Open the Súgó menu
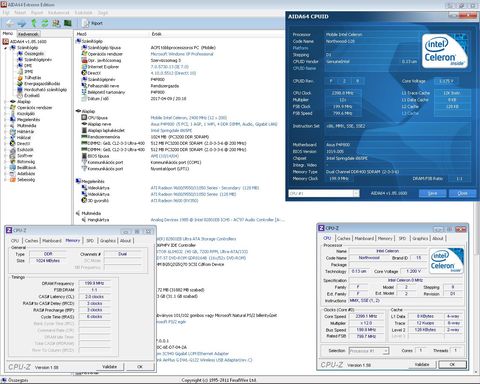 click(x=103, y=13)
